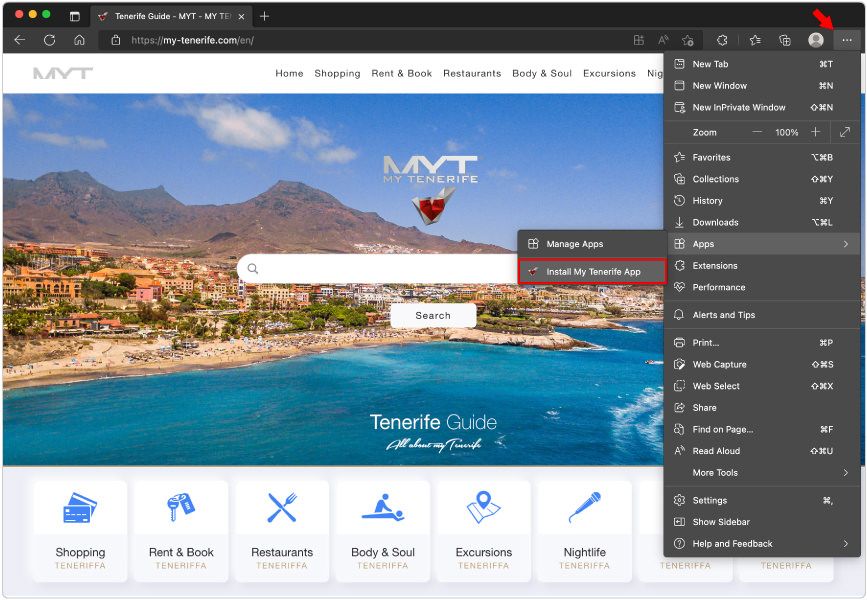867x600 pixels.
Task: Select the Restaurants crossed utensils icon
Action: pos(282,506)
